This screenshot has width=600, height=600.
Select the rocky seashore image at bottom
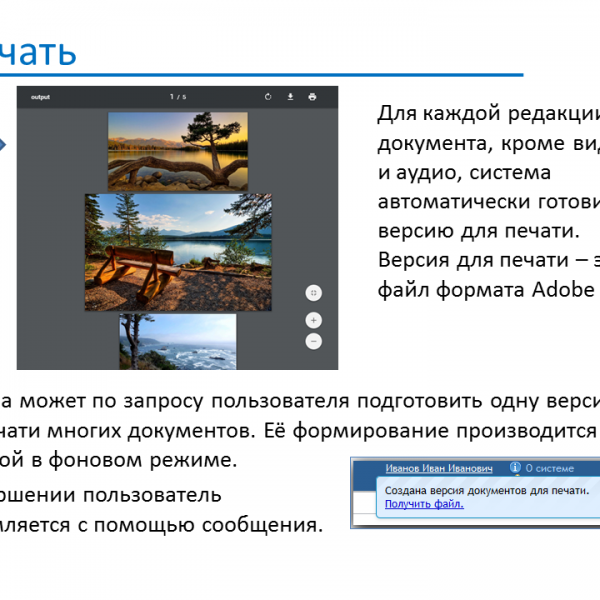coord(177,341)
